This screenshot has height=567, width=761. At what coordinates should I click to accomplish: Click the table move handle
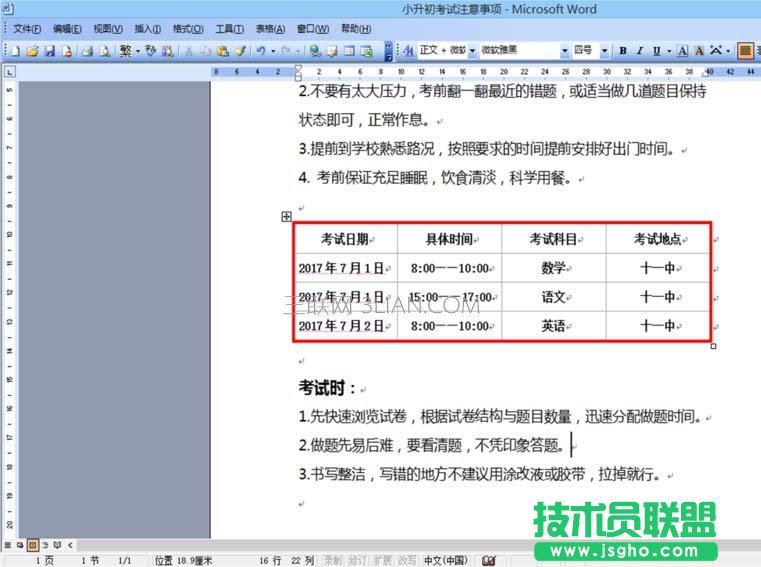point(286,217)
